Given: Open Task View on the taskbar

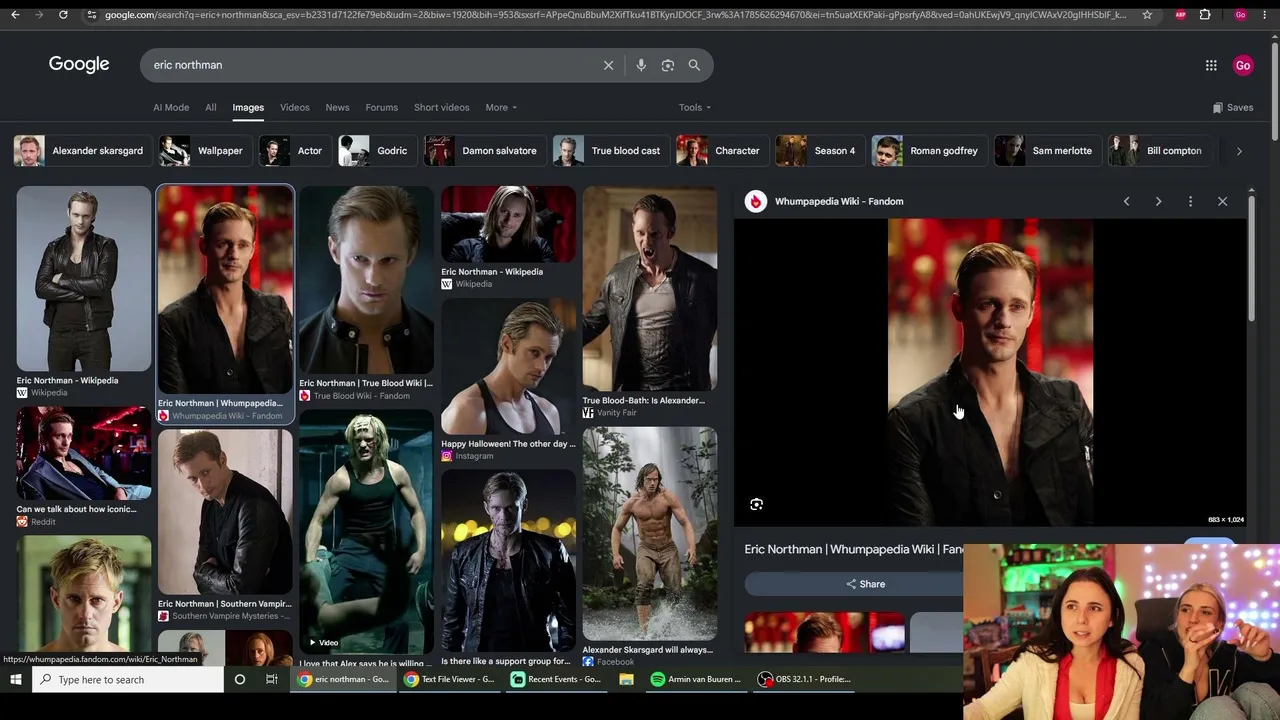Looking at the screenshot, I should point(271,680).
